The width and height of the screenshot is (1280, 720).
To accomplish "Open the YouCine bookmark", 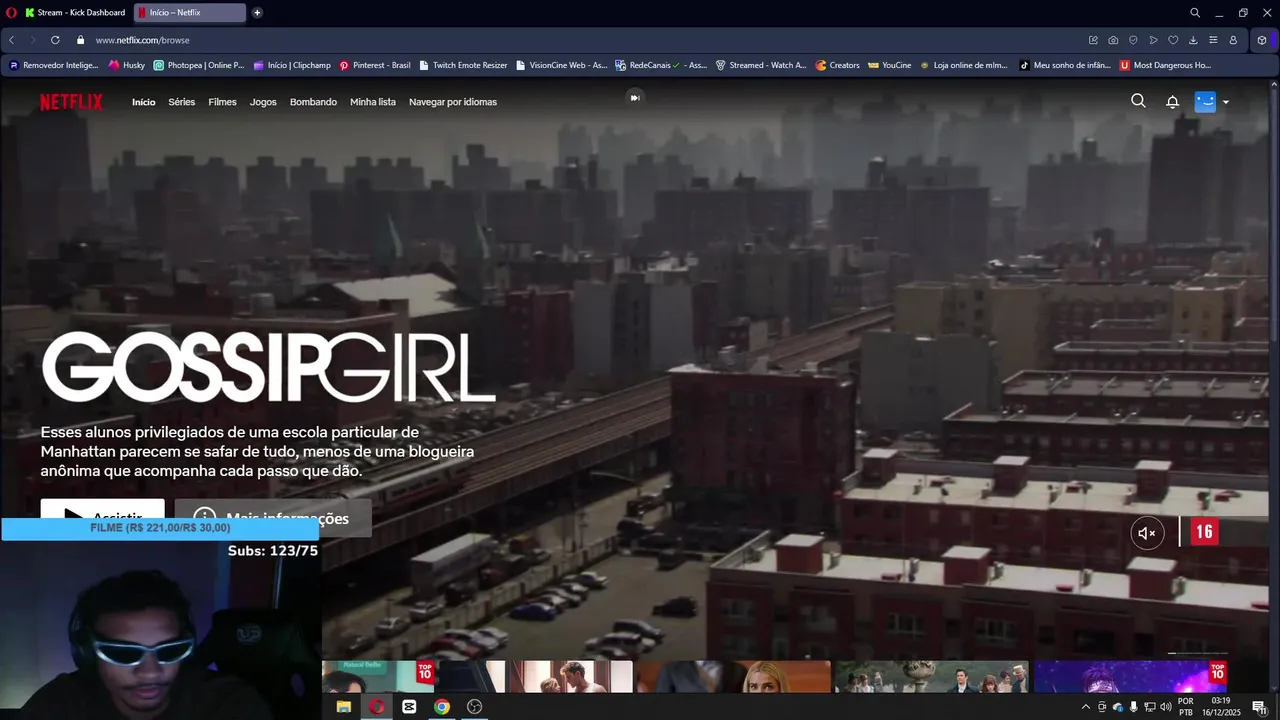I will point(890,65).
